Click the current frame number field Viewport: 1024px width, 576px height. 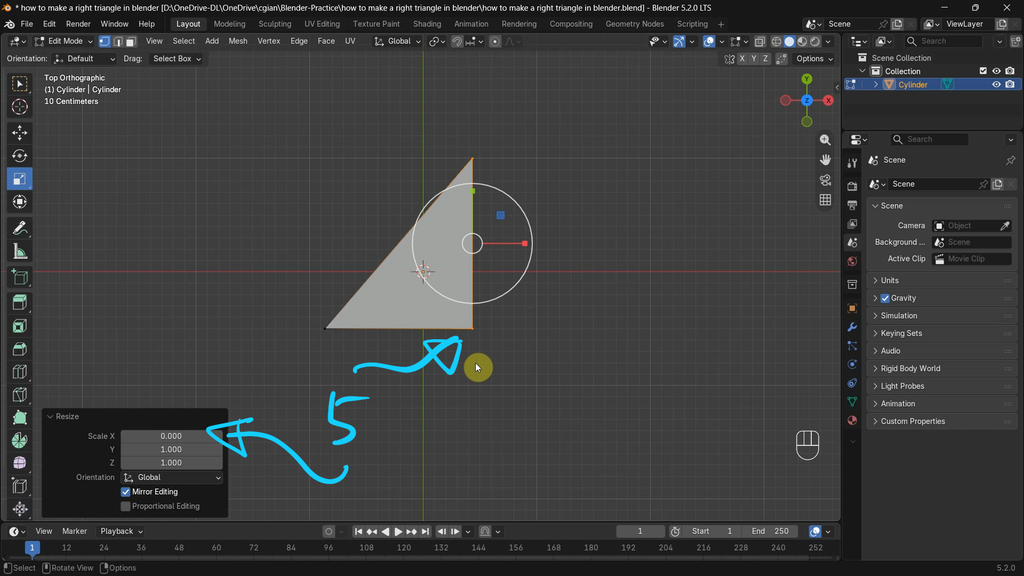click(640, 532)
